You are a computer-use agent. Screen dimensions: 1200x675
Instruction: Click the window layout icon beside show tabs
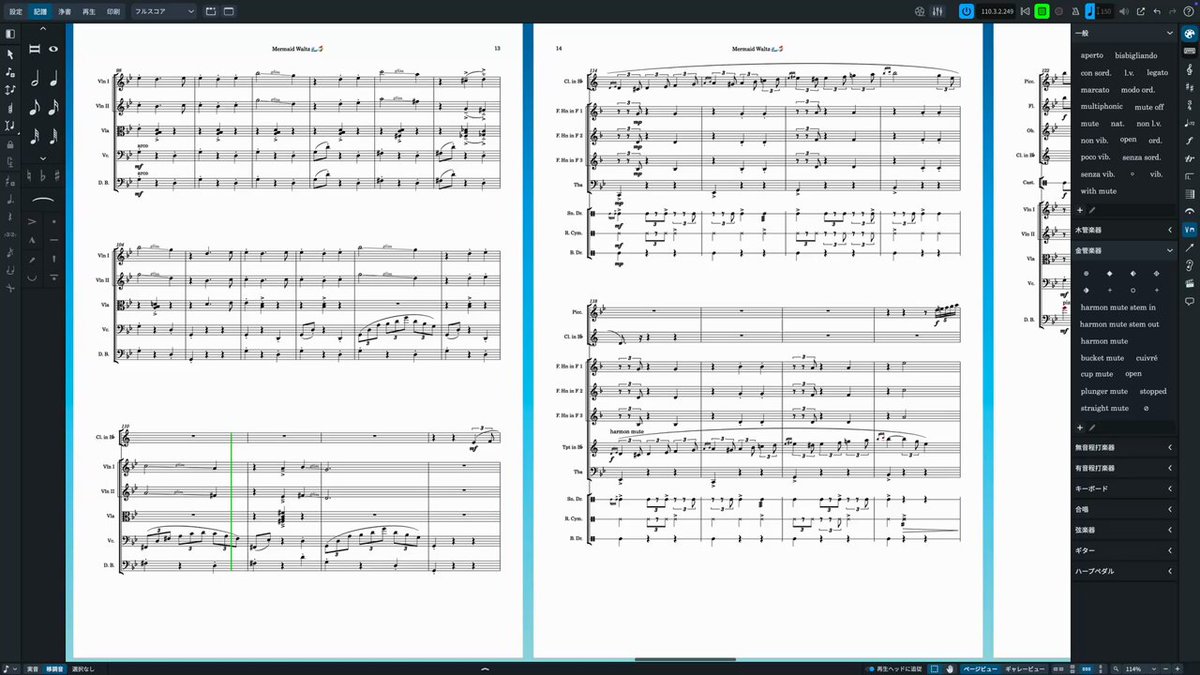point(228,11)
